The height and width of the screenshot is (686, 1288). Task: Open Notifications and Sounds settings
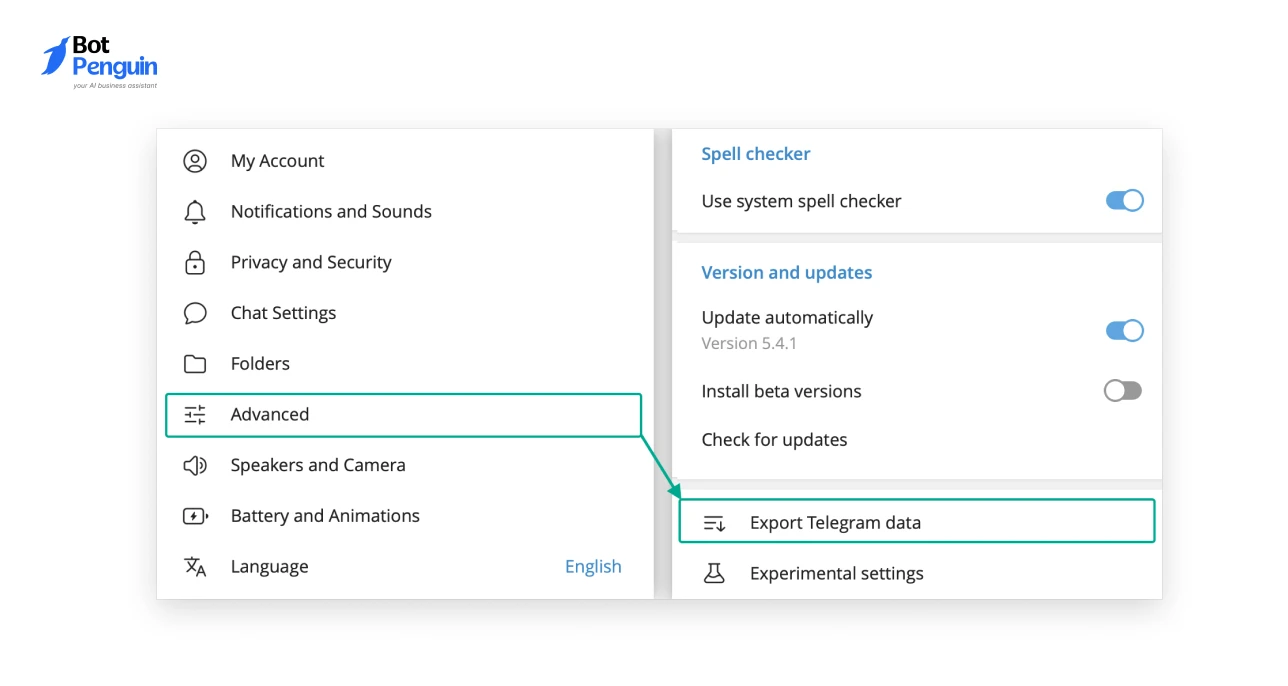pos(405,212)
